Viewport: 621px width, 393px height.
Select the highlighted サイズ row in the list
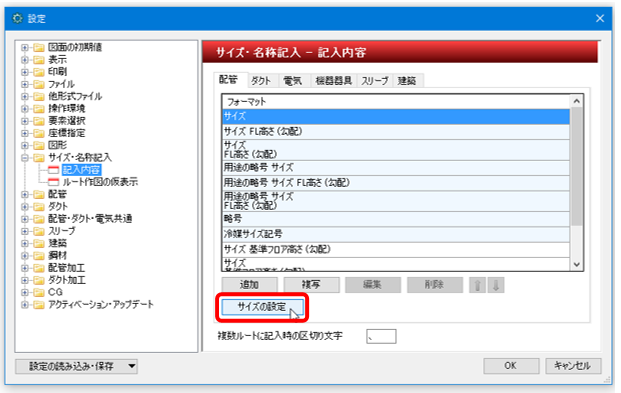coord(396,116)
